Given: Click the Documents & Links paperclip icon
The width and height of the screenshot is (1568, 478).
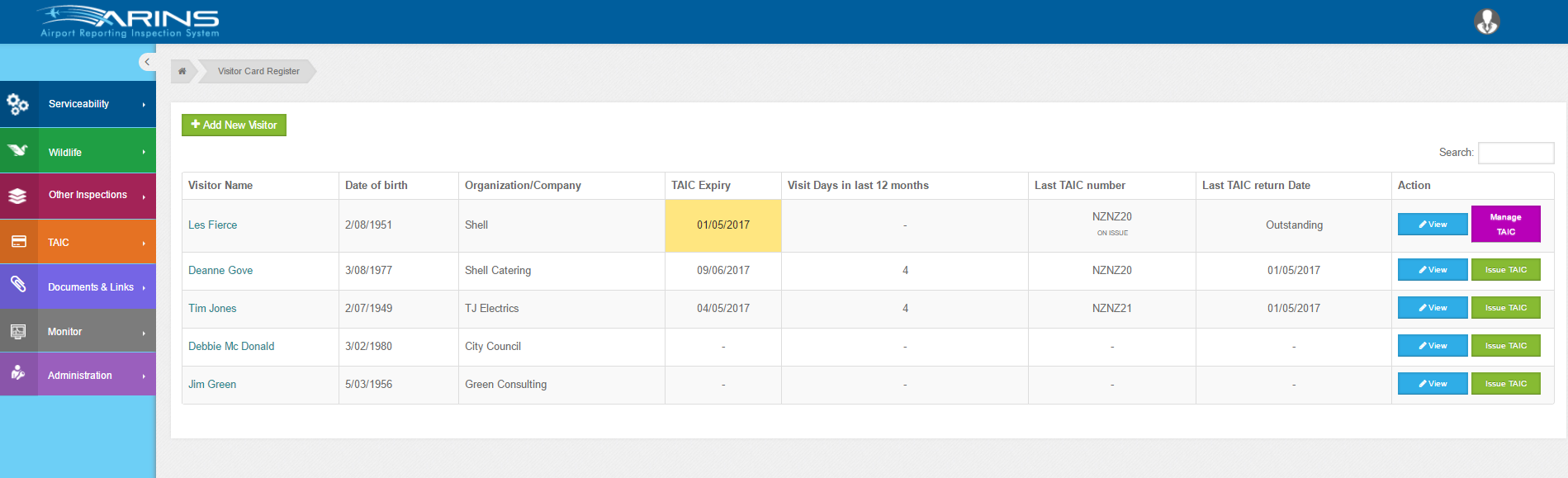Looking at the screenshot, I should tap(18, 286).
